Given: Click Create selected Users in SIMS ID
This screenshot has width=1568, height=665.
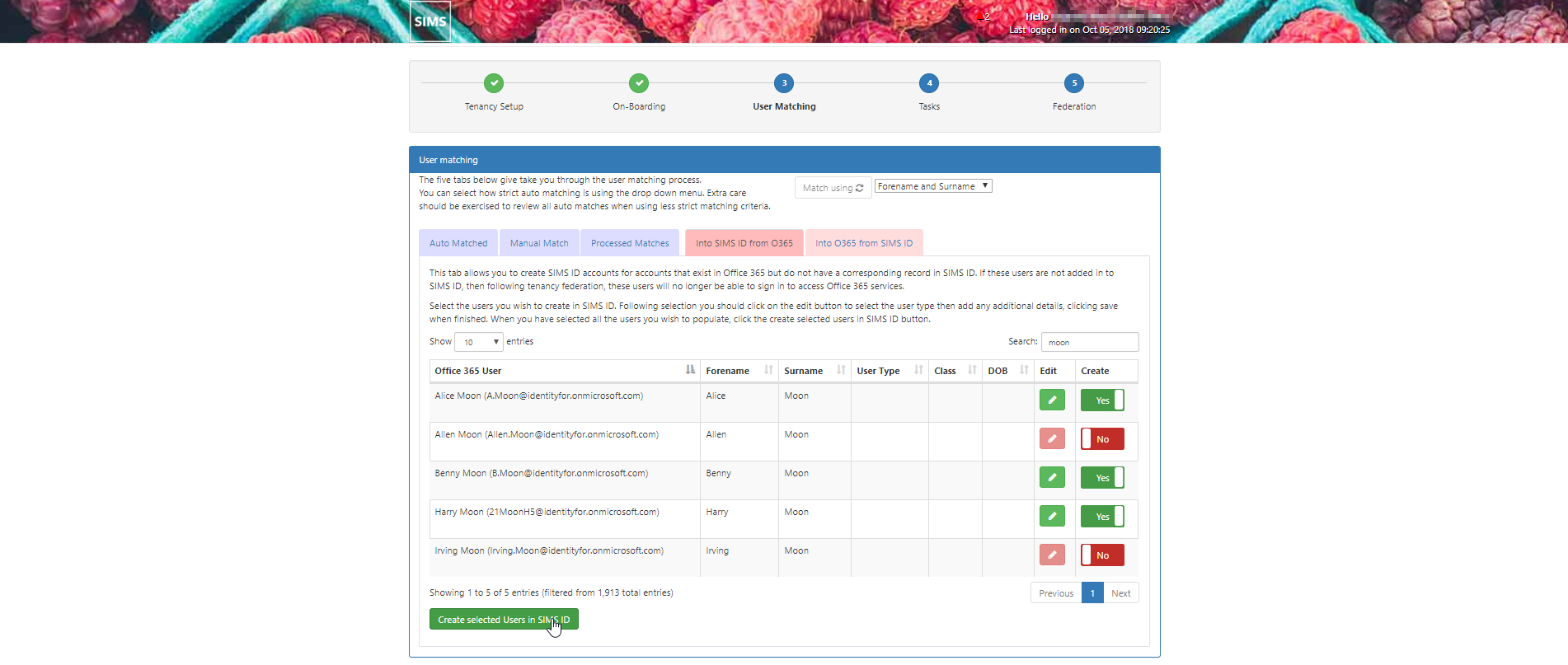Looking at the screenshot, I should [504, 620].
